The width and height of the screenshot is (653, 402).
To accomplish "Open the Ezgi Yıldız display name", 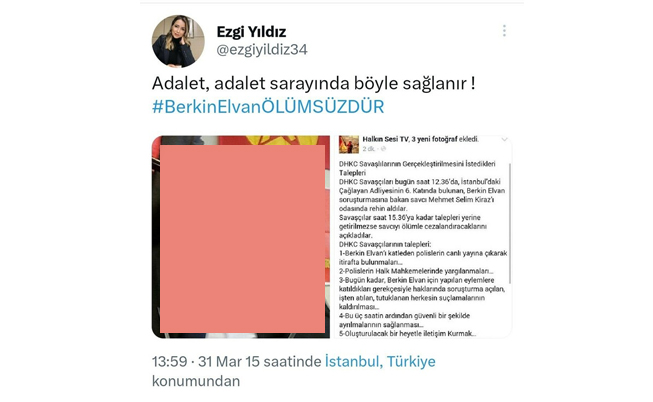I will coord(251,32).
